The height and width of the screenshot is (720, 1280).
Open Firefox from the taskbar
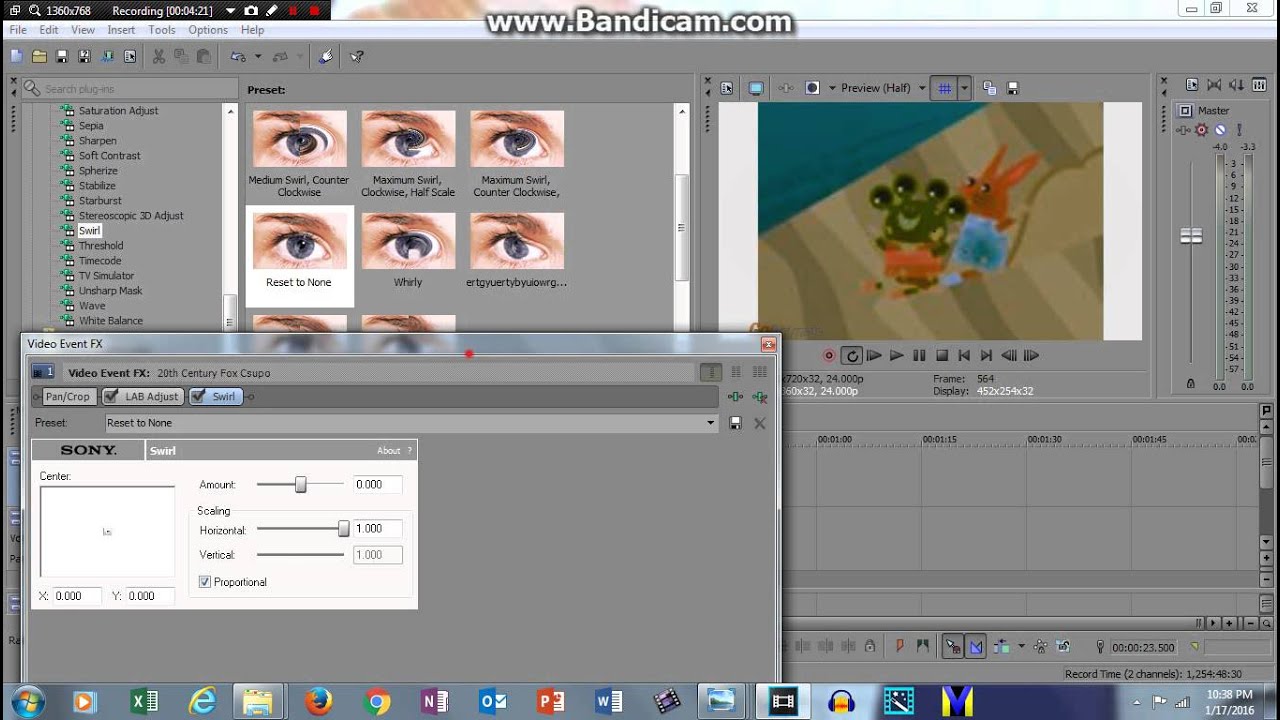pos(318,702)
